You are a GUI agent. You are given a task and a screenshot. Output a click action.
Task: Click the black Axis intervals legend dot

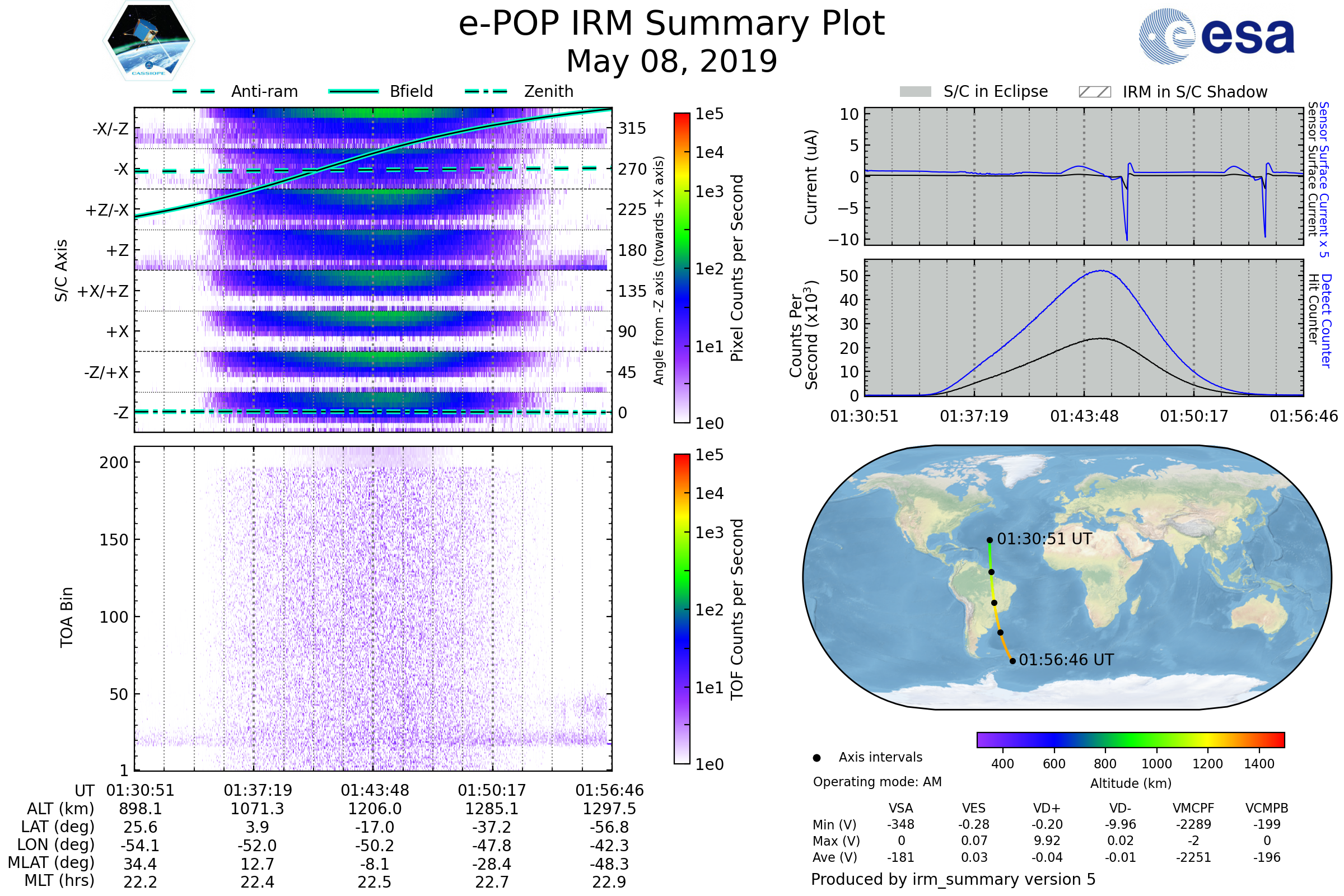pyautogui.click(x=816, y=758)
